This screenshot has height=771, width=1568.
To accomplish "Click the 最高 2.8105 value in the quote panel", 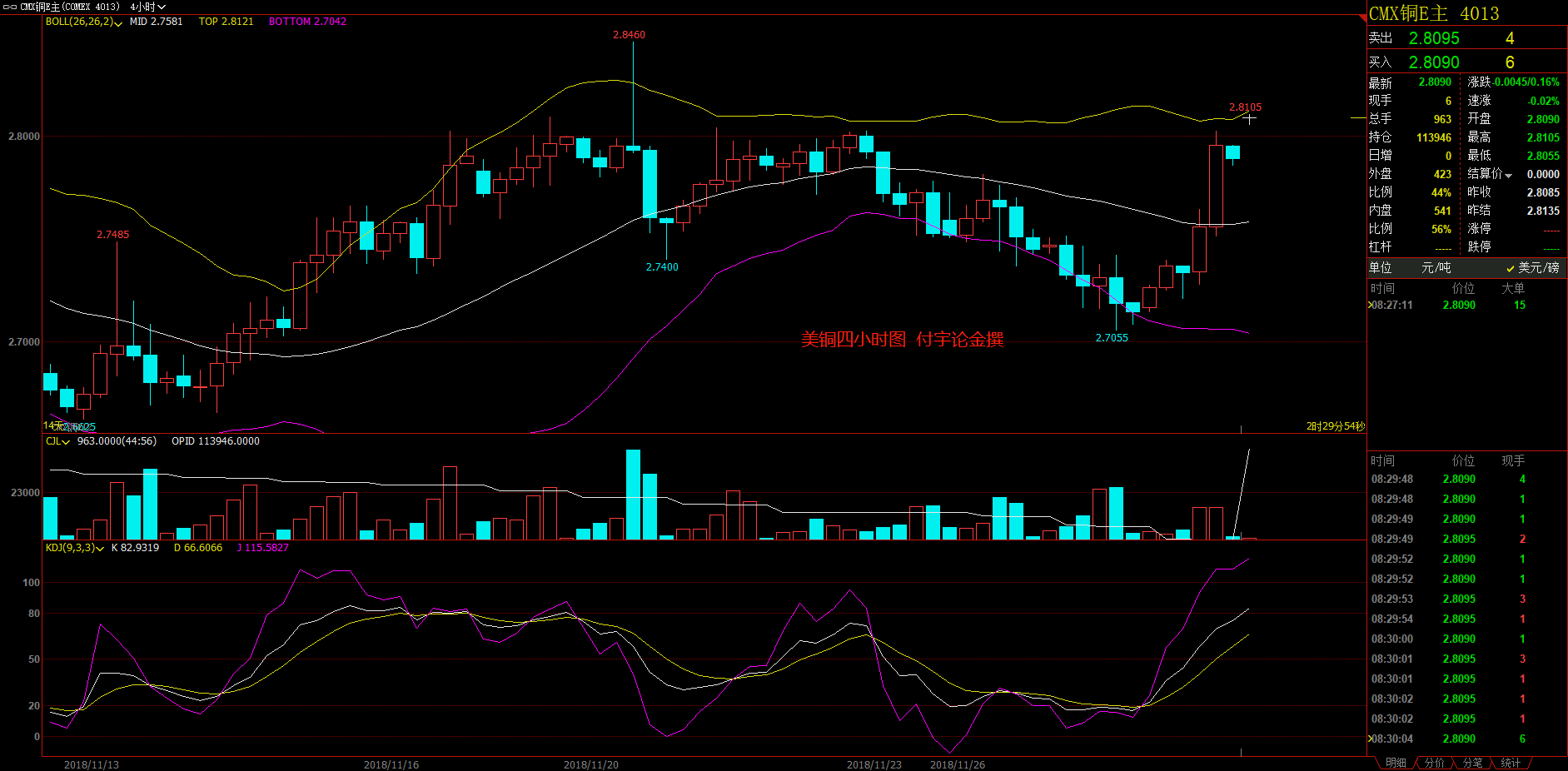I will click(1543, 137).
